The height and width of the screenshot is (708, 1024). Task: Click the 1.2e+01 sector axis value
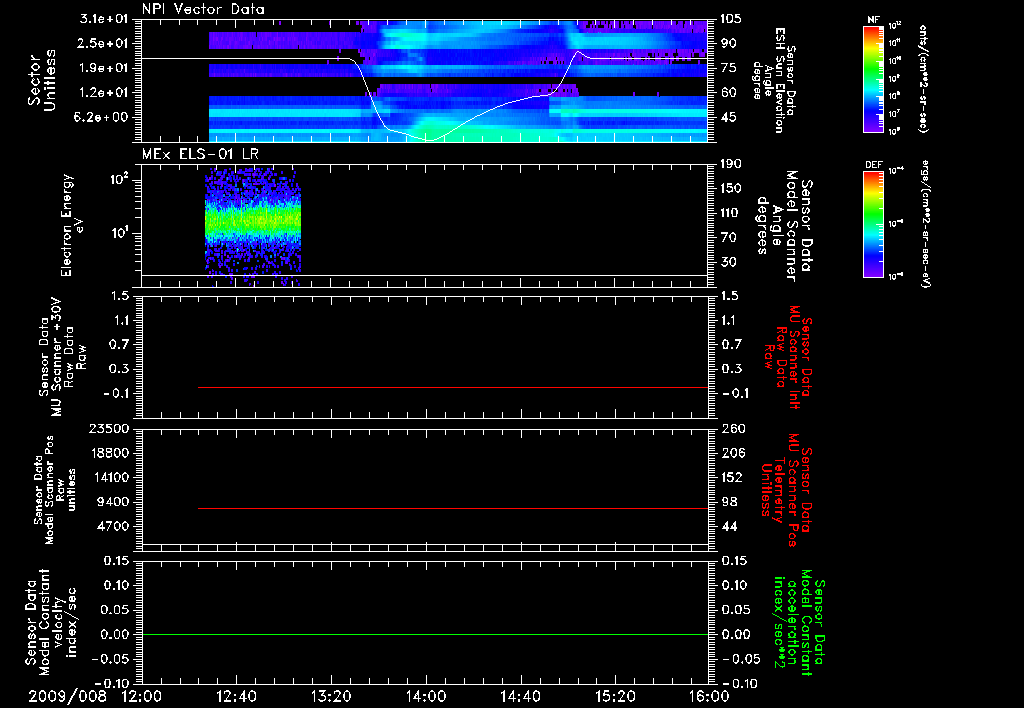pos(104,93)
